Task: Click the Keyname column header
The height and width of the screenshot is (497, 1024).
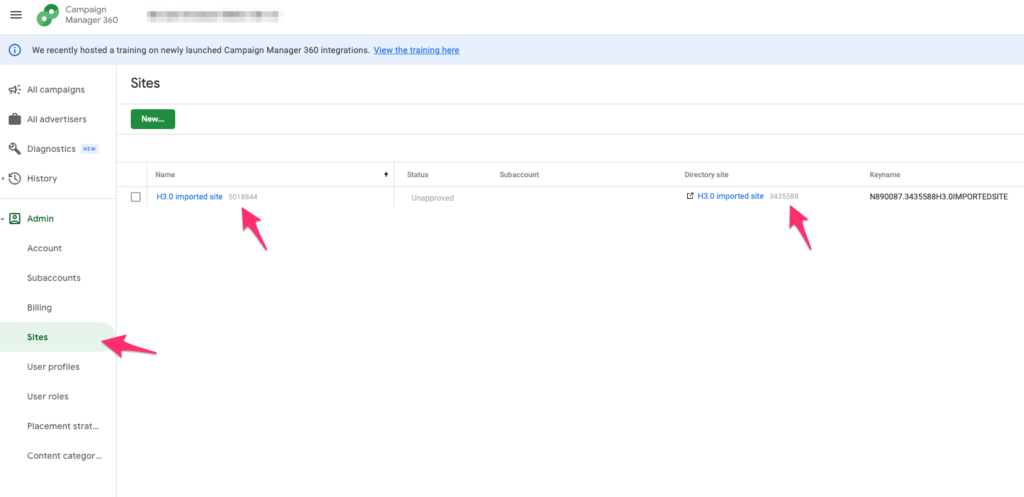Action: point(886,175)
